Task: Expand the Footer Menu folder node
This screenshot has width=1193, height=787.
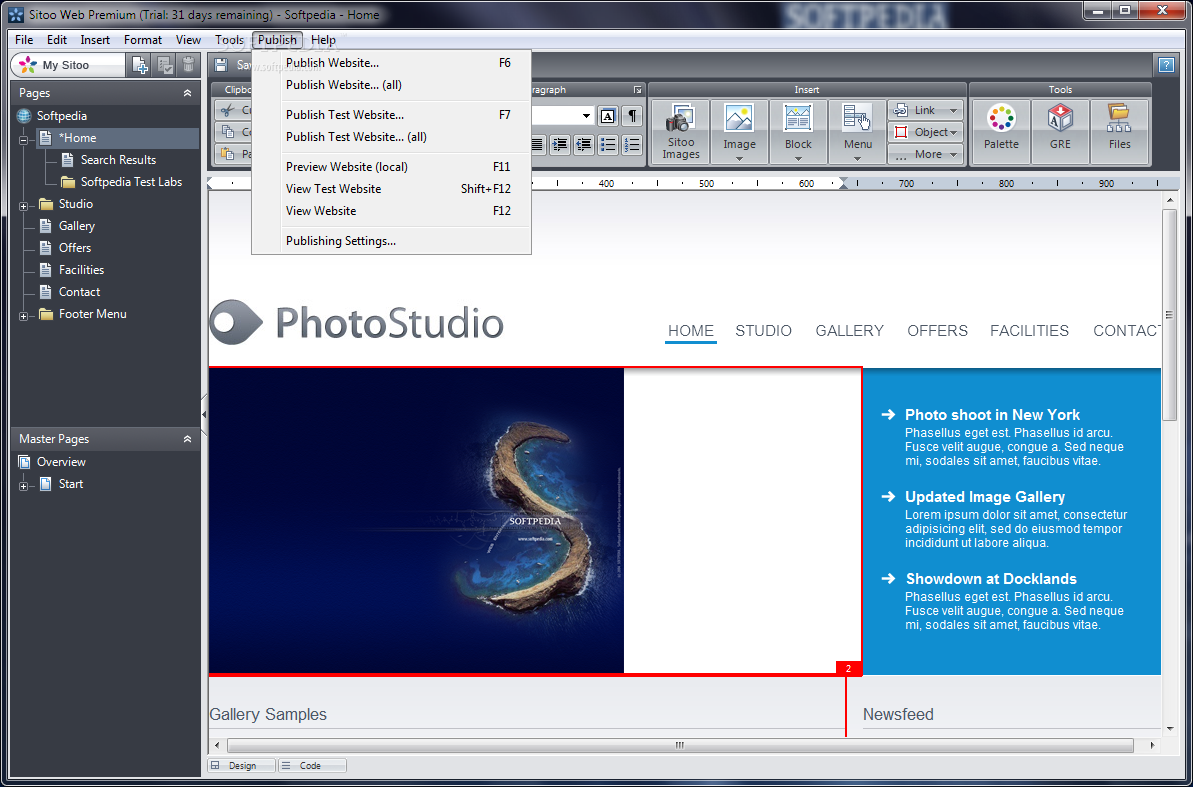Action: pos(24,316)
